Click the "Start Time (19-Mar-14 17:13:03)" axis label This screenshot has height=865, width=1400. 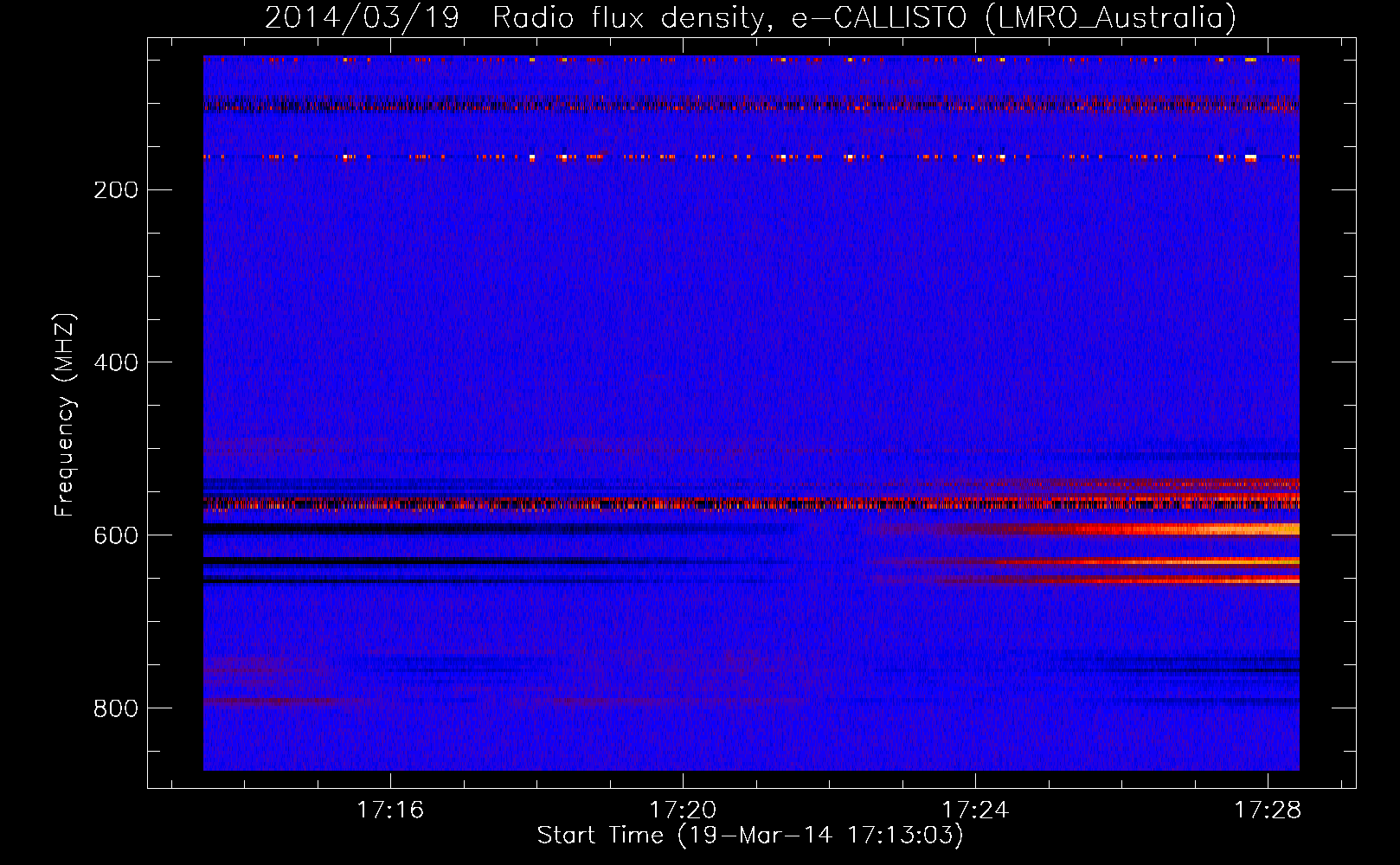pyautogui.click(x=750, y=836)
